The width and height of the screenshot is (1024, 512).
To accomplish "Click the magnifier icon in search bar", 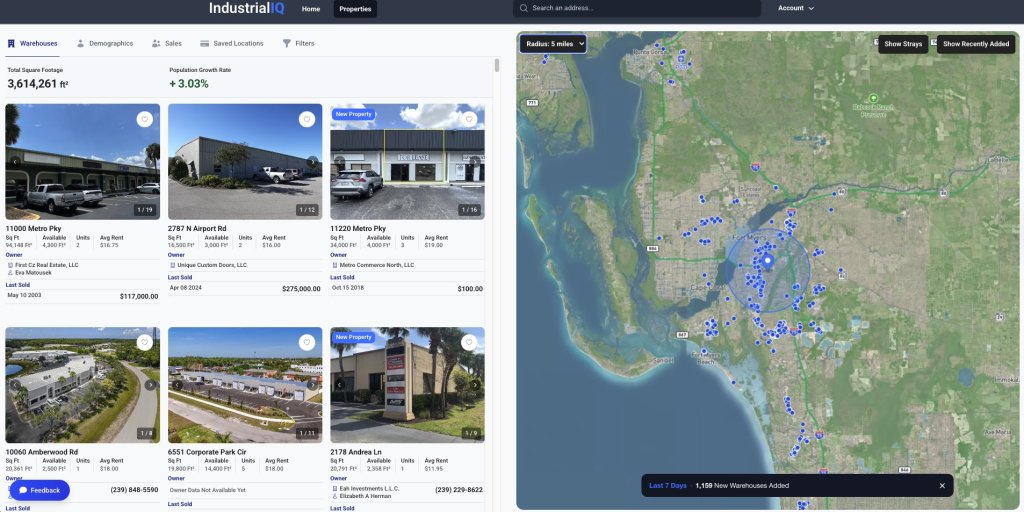I will pos(524,8).
